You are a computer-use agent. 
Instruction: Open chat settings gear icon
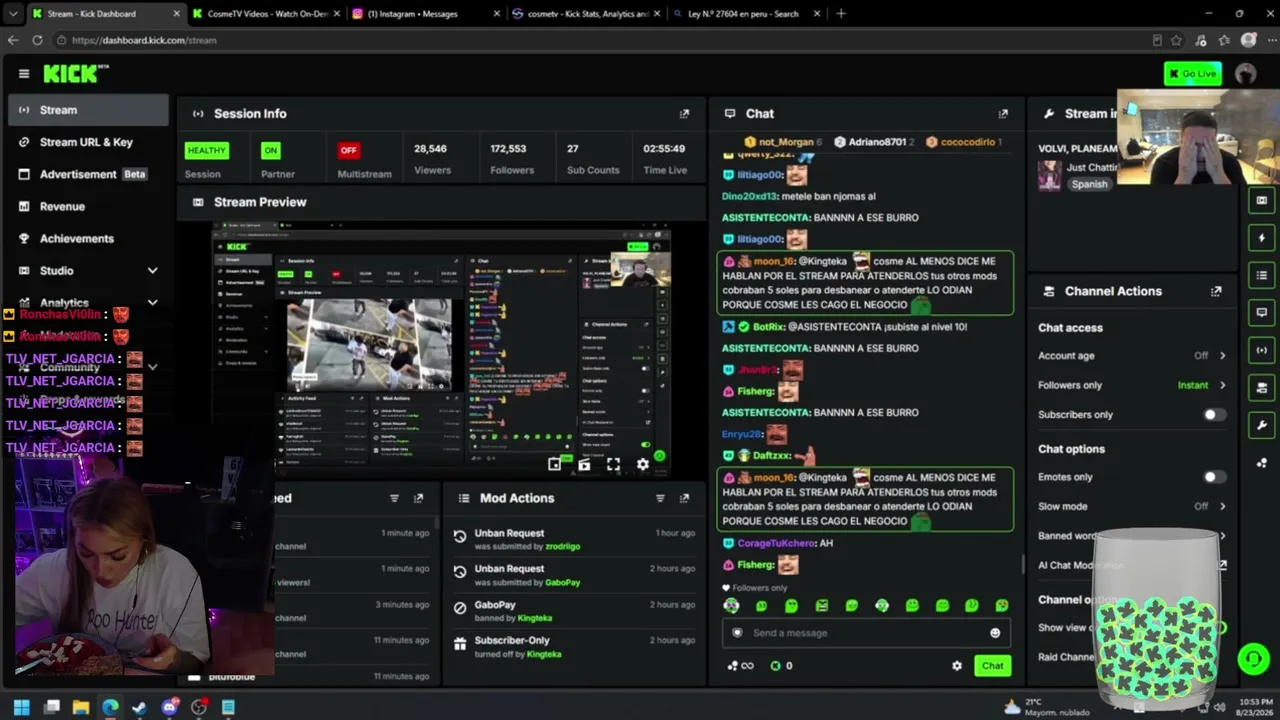957,666
